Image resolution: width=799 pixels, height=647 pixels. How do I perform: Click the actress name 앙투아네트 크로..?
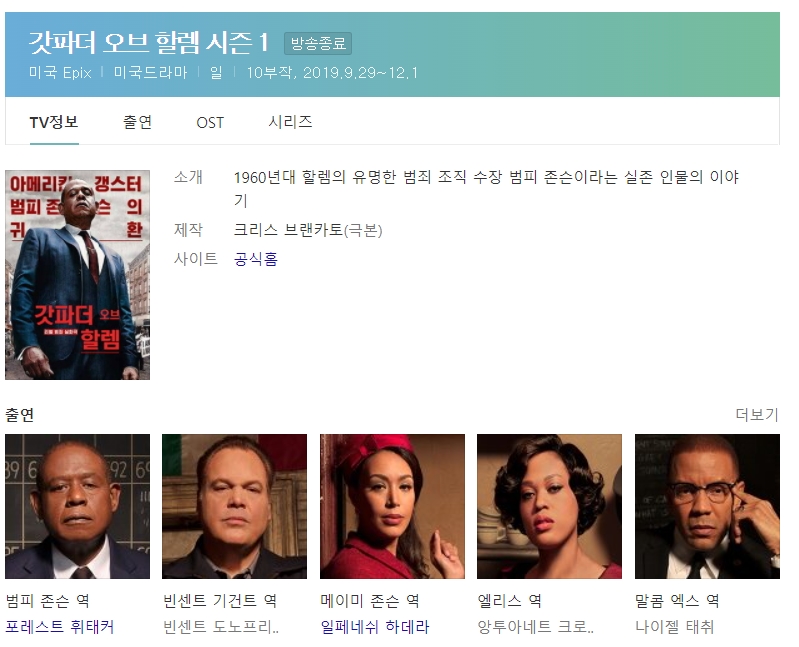[x=536, y=626]
